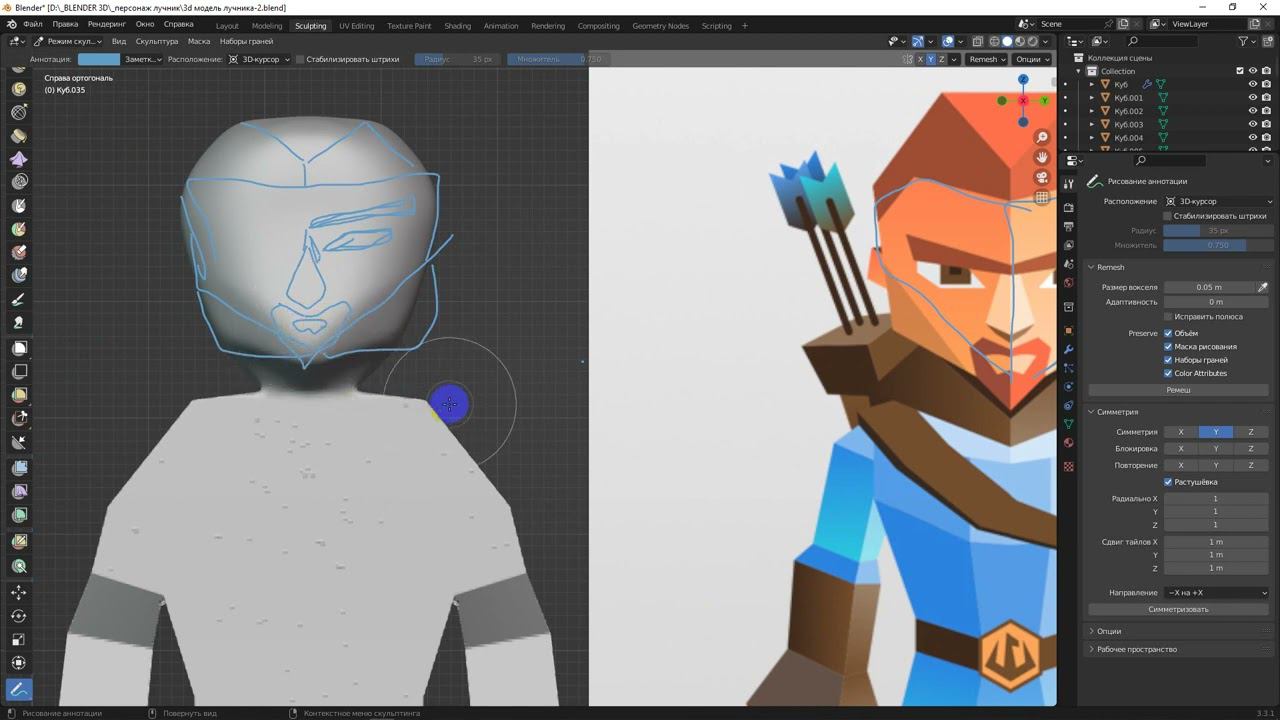Click Радиус slider in properties panel

click(1217, 231)
